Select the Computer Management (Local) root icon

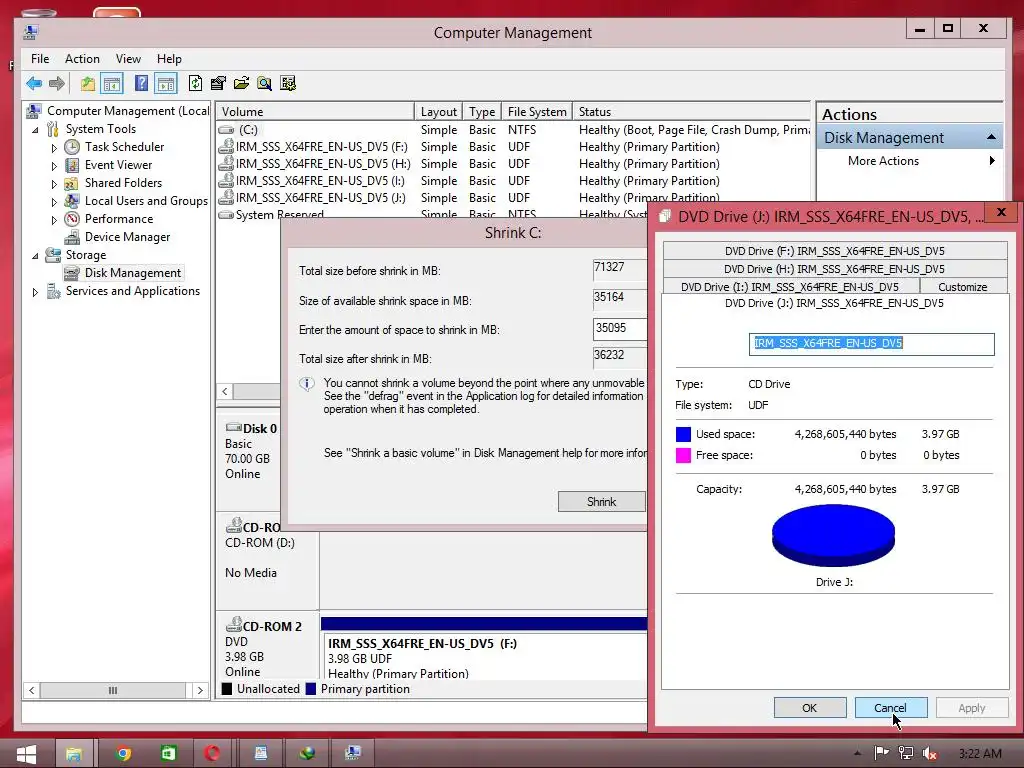(x=34, y=111)
